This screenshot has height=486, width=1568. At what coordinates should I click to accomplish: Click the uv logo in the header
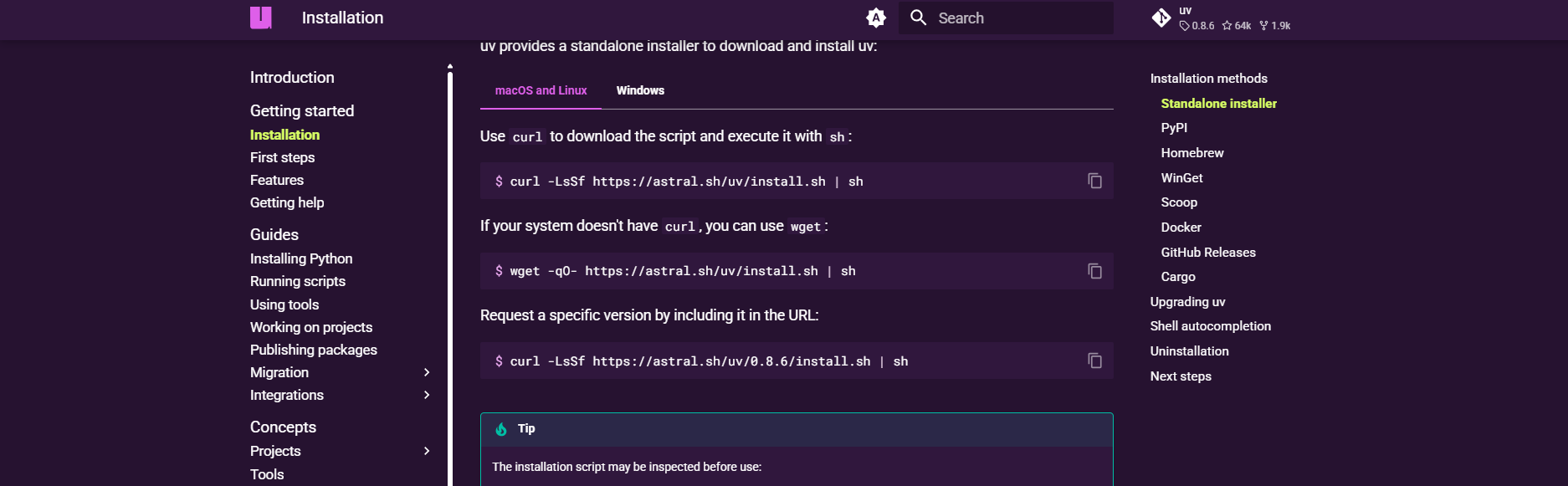coord(261,18)
